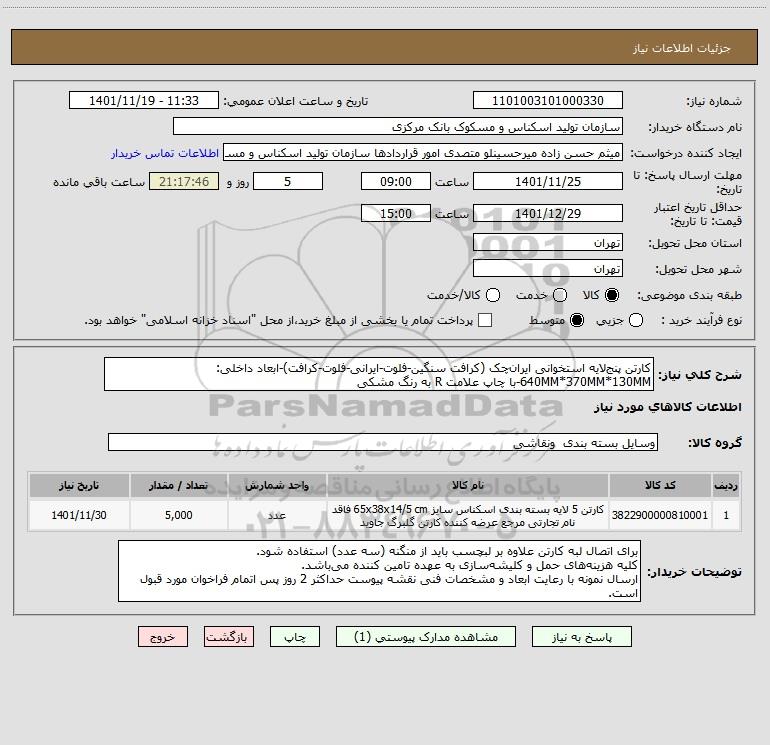
Task: Click the goods group field وسایل بسته بندی
Action: [x=383, y=442]
